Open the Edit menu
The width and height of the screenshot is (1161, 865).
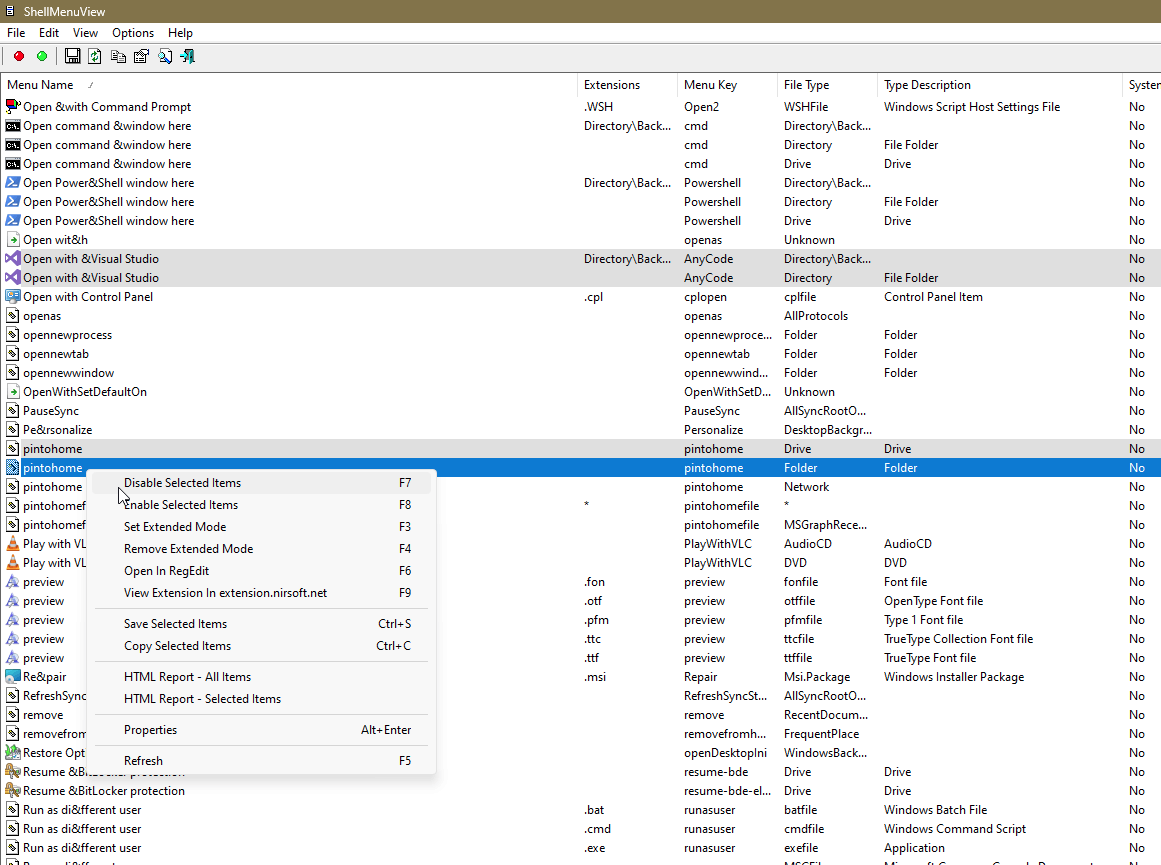[49, 33]
